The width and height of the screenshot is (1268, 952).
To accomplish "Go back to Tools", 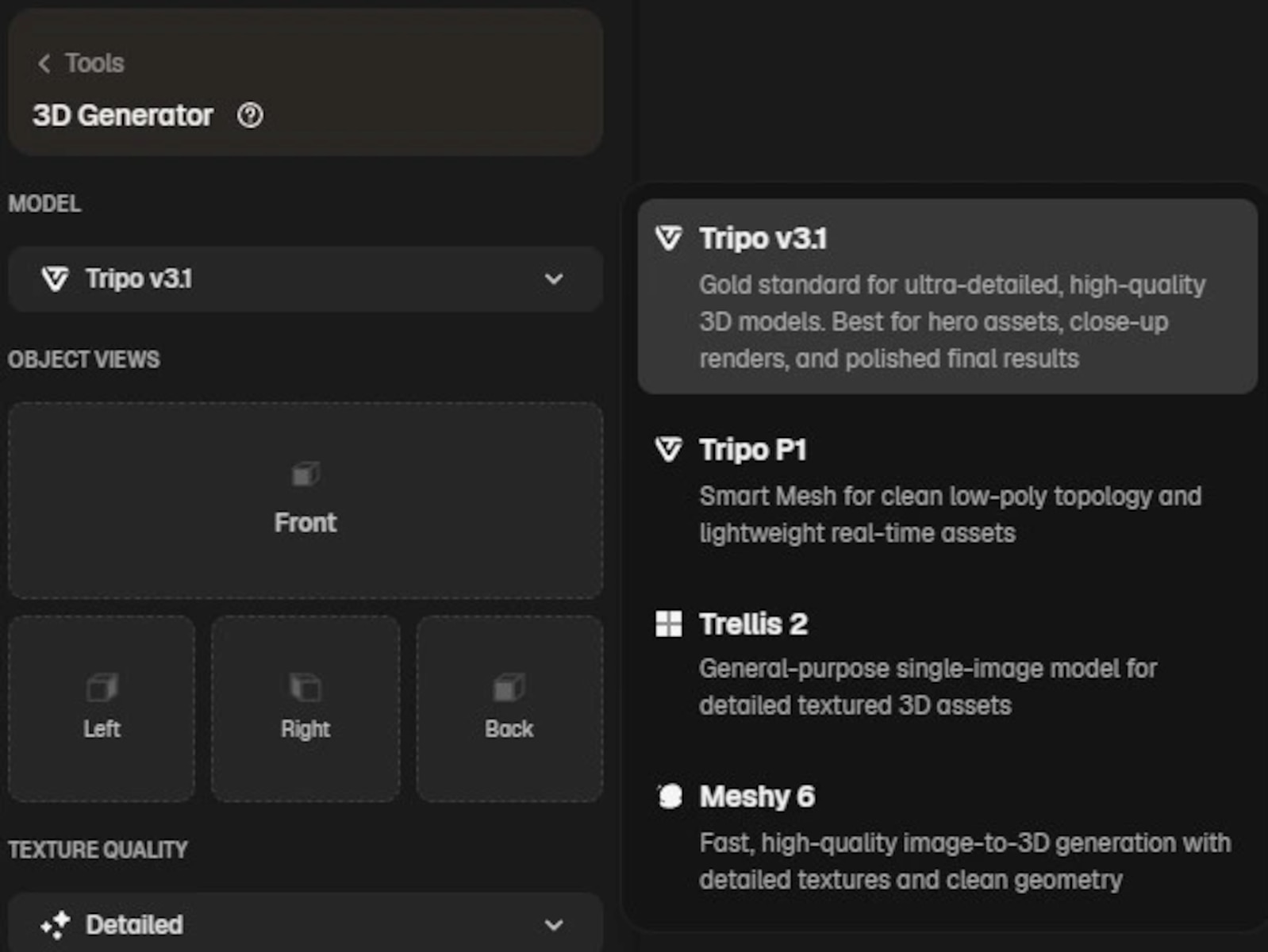I will click(x=81, y=63).
